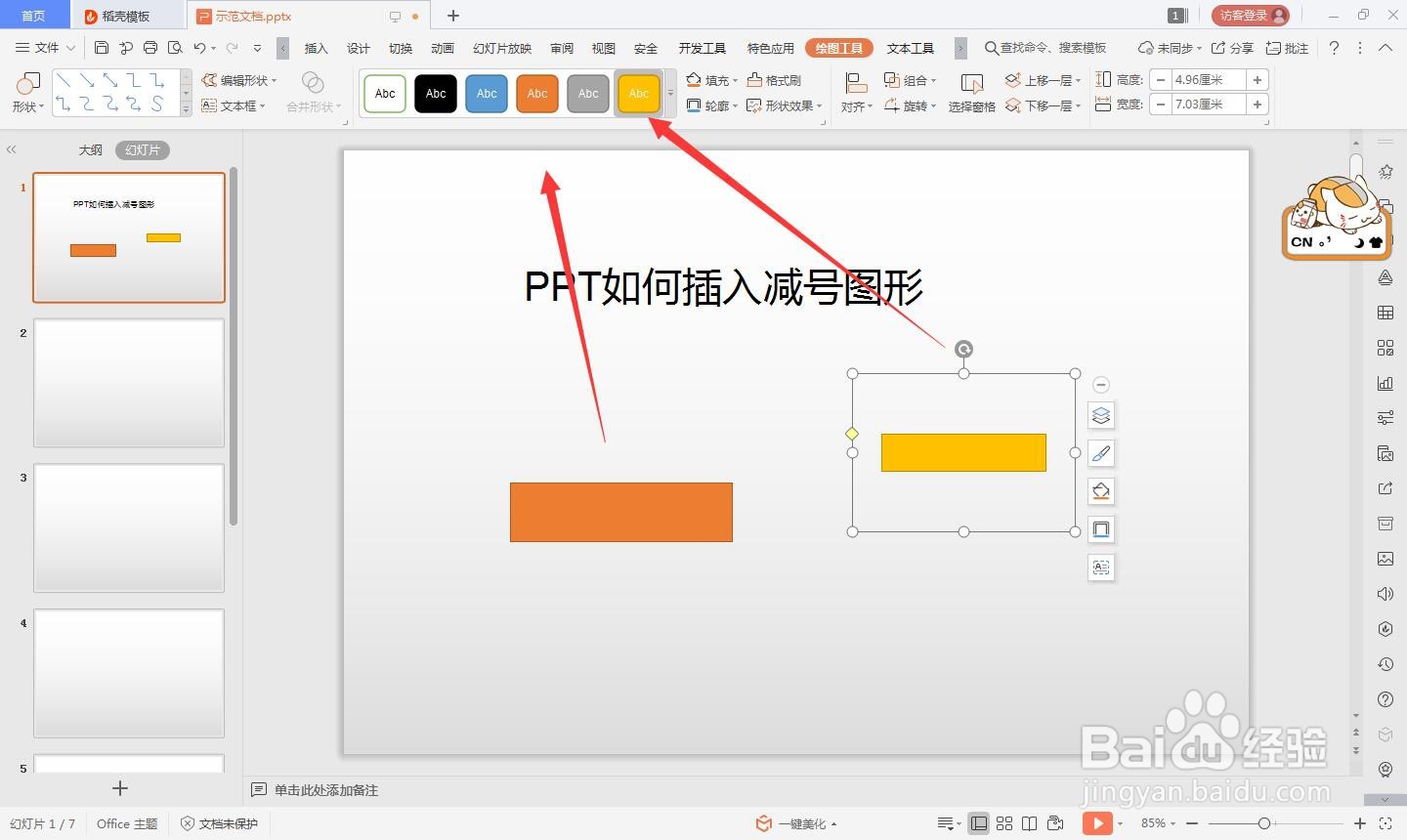This screenshot has height=840, width=1407.
Task: Click the 访客登录 login button
Action: pyautogui.click(x=1250, y=15)
